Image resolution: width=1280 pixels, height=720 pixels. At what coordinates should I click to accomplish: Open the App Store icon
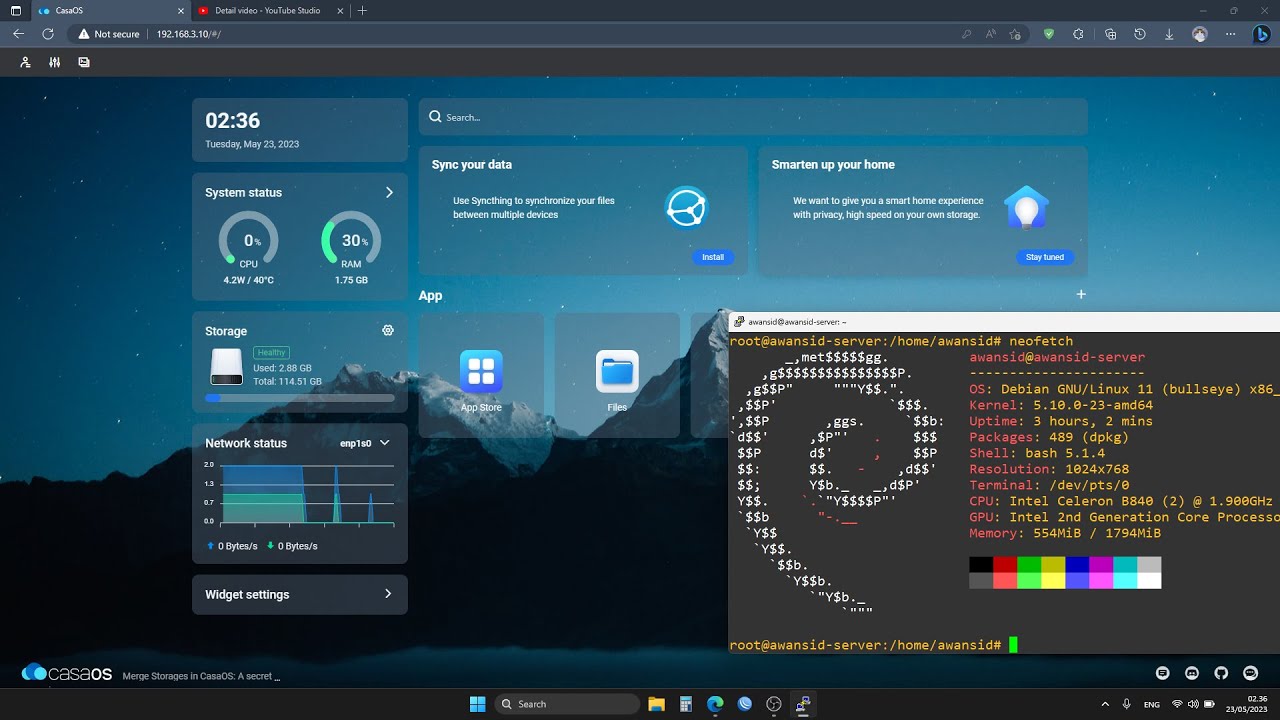[x=481, y=371]
